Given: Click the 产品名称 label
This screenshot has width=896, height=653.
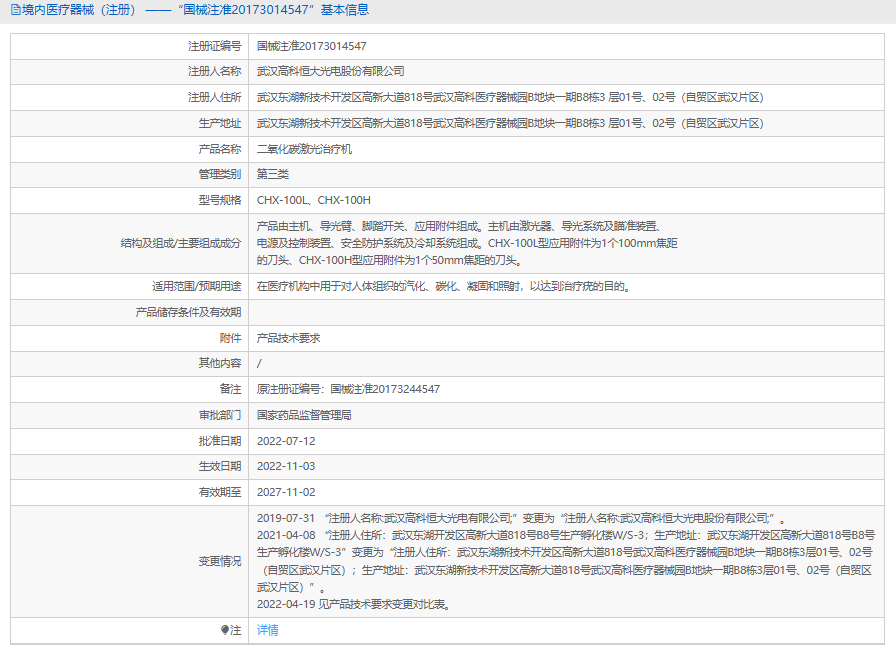Looking at the screenshot, I should click(x=220, y=149).
